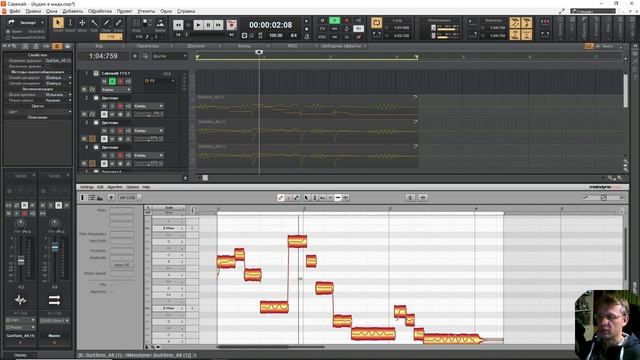The image size is (640, 360).
Task: Open track view Параметры menu
Action: point(147,46)
